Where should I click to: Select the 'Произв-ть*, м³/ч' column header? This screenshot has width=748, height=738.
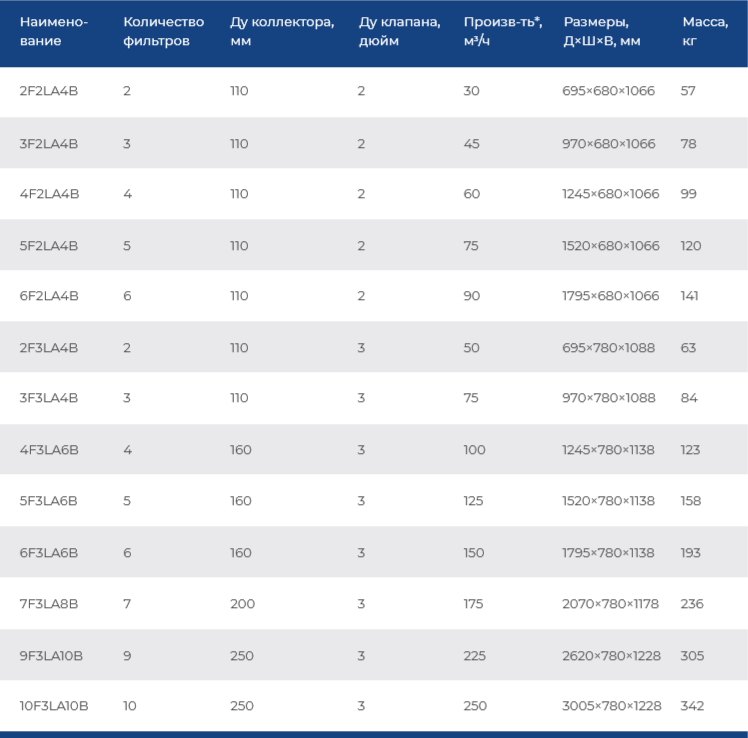503,31
